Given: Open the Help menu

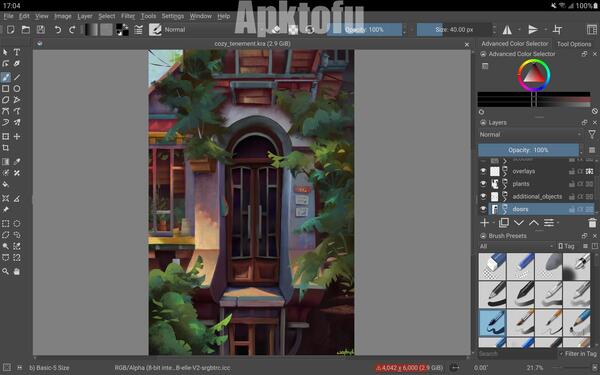Looking at the screenshot, I should coord(223,16).
